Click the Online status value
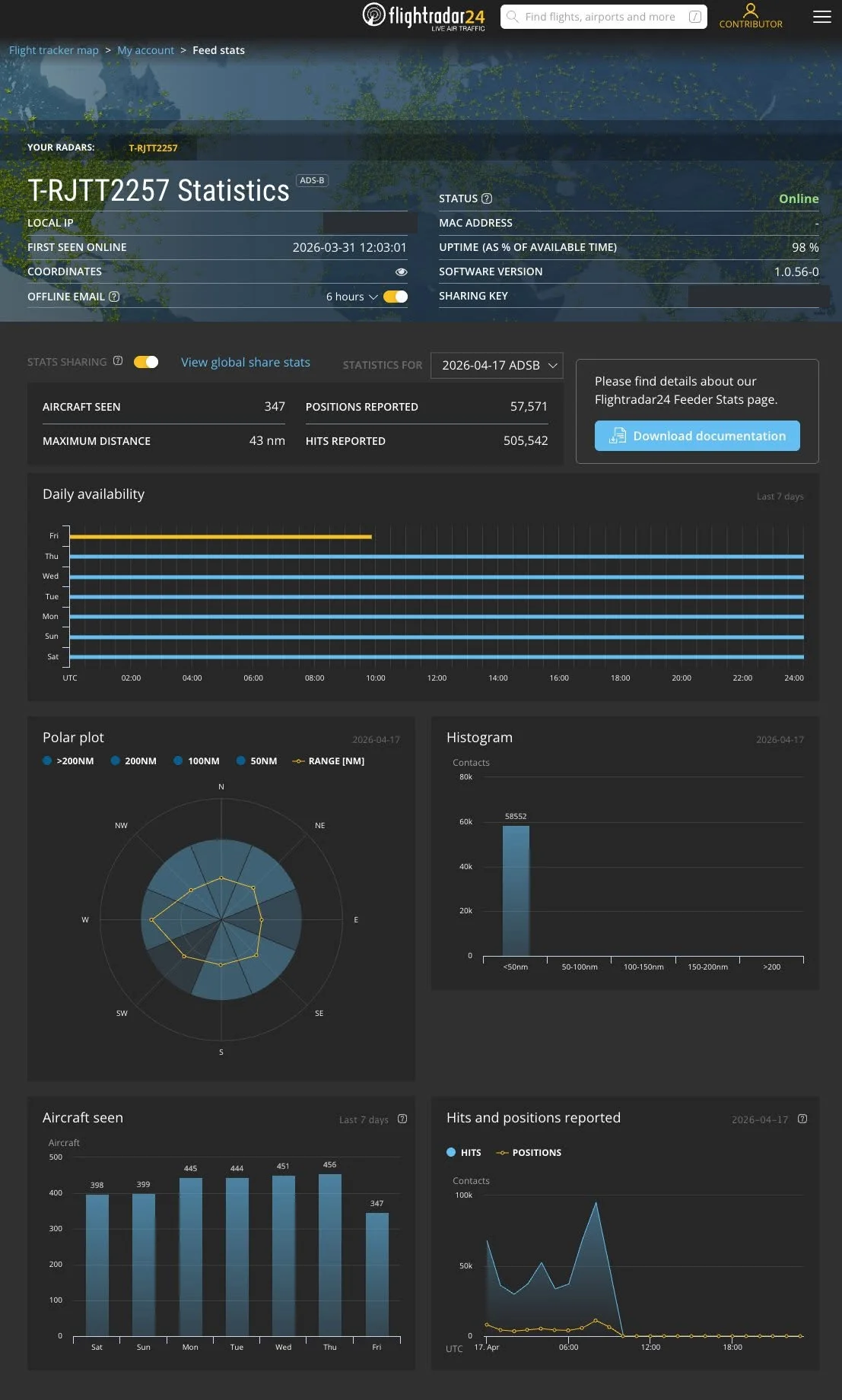The image size is (842, 1400). click(x=799, y=198)
